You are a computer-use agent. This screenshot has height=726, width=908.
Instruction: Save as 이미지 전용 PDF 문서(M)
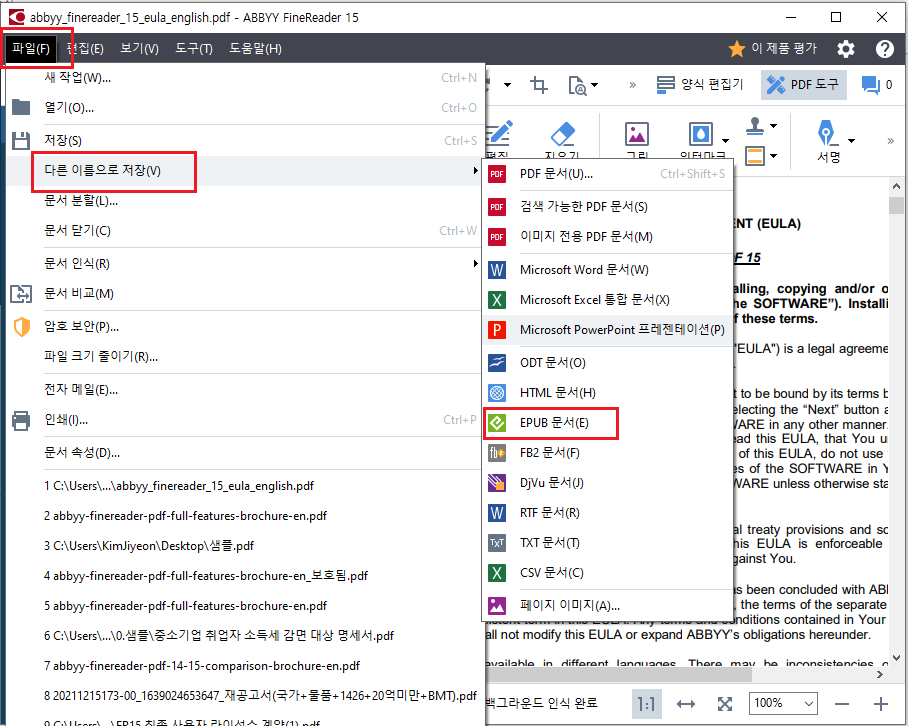(x=608, y=237)
